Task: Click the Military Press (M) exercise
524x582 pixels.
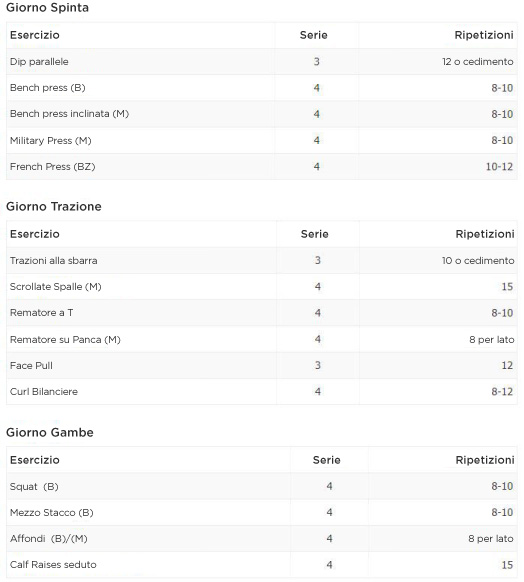Action: [50, 141]
